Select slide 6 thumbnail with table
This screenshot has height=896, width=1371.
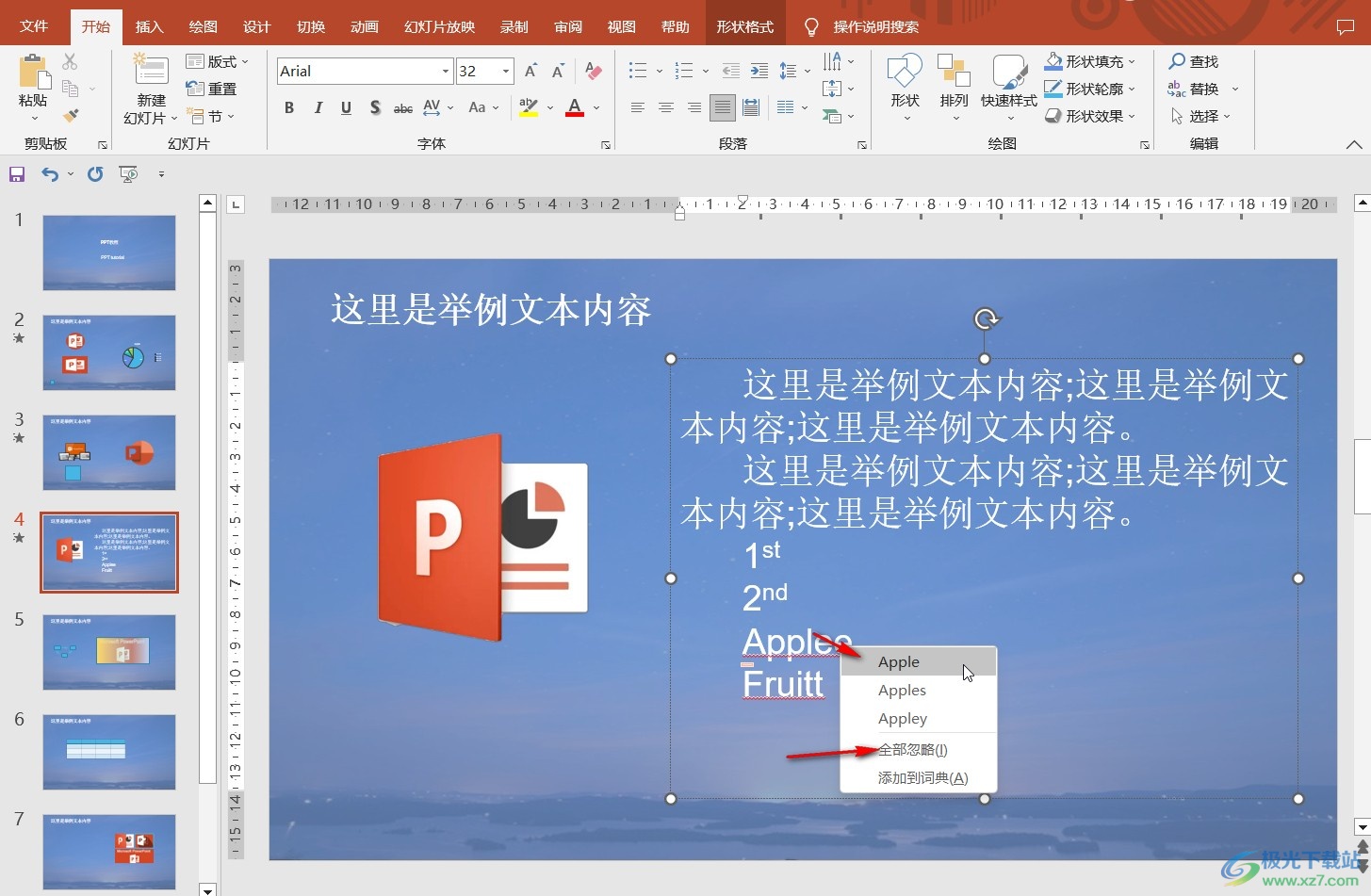click(x=109, y=752)
